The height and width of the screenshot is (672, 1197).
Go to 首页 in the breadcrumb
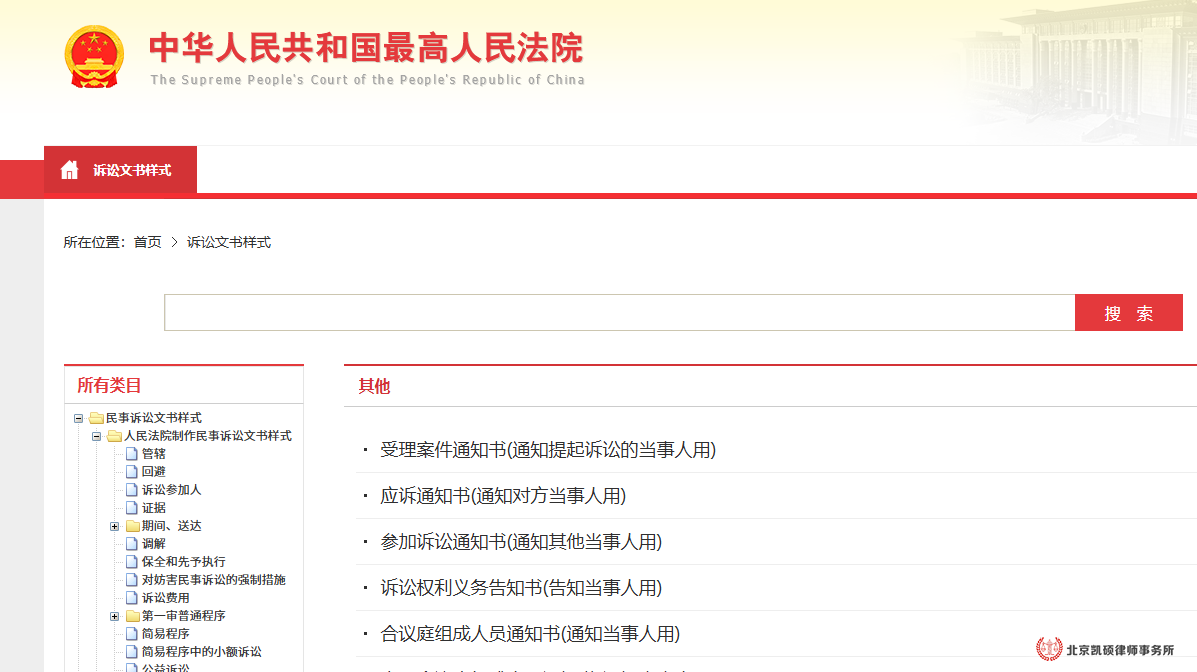pyautogui.click(x=147, y=242)
